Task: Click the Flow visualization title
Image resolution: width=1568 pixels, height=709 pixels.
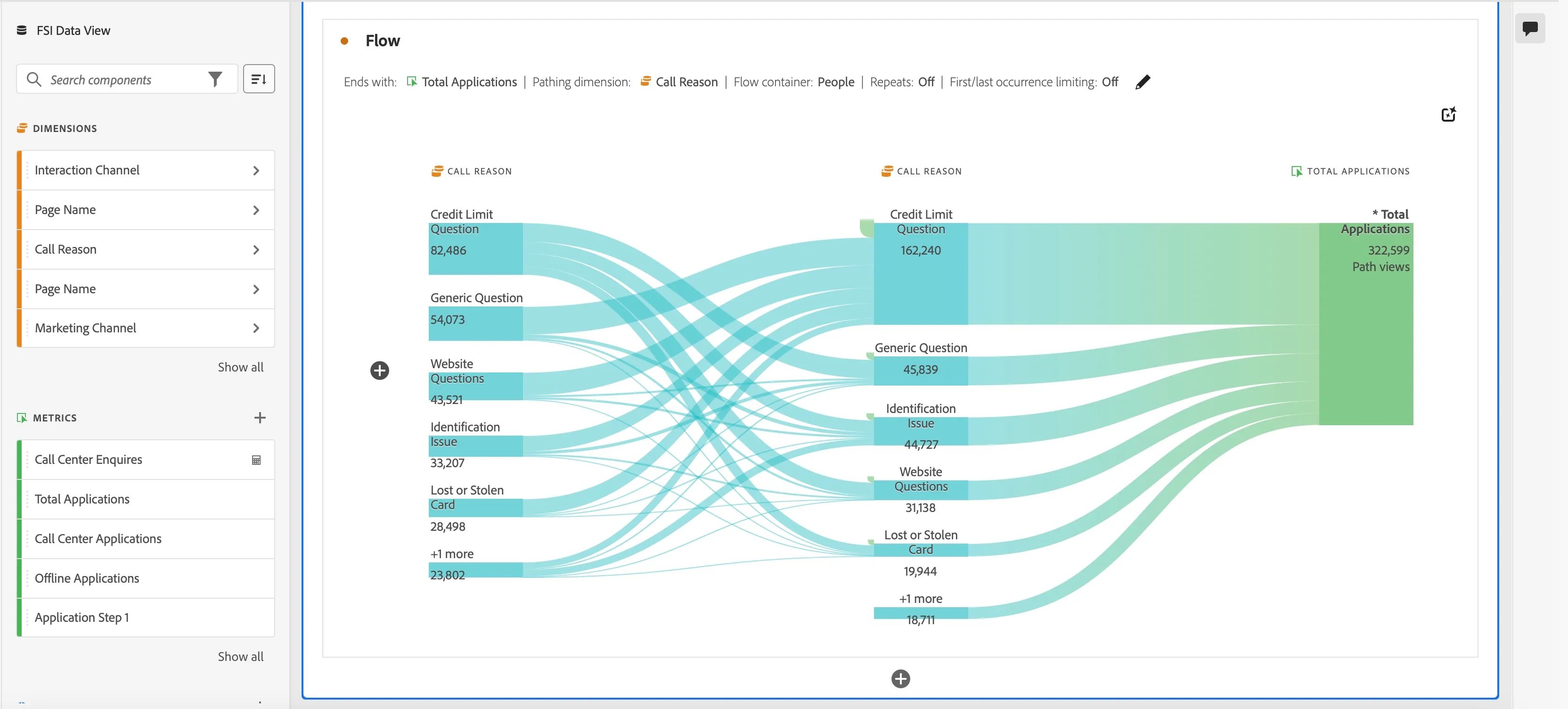Action: click(x=382, y=41)
